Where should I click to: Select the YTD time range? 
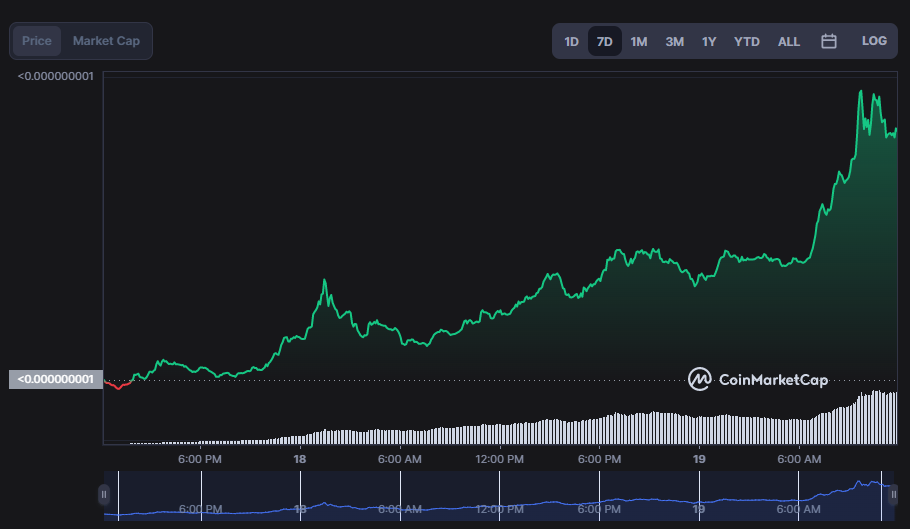click(746, 41)
